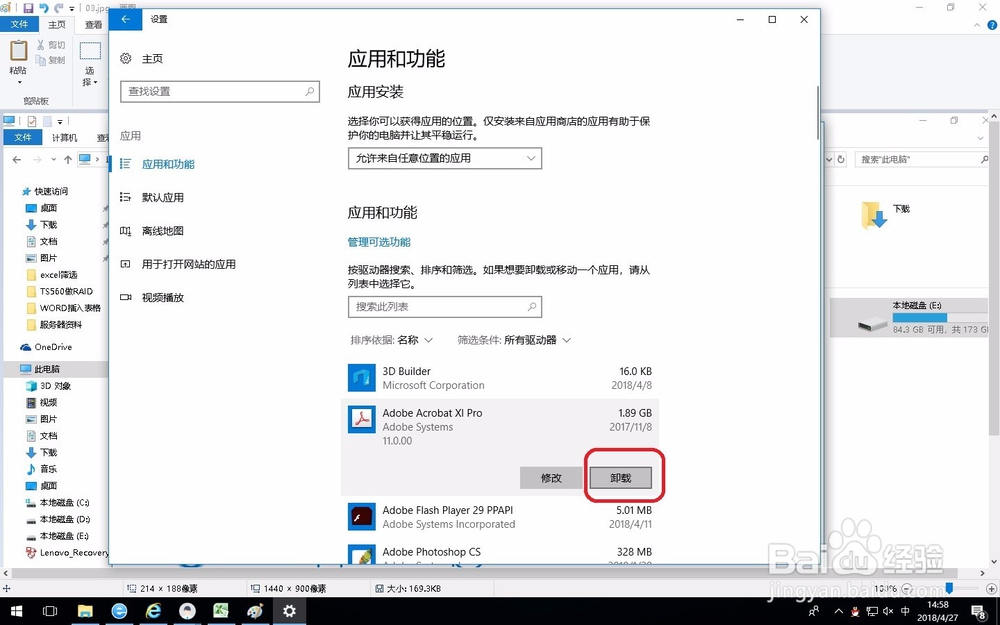Open the Windows Start button
Screen dimensions: 1000x625
[x=16, y=611]
